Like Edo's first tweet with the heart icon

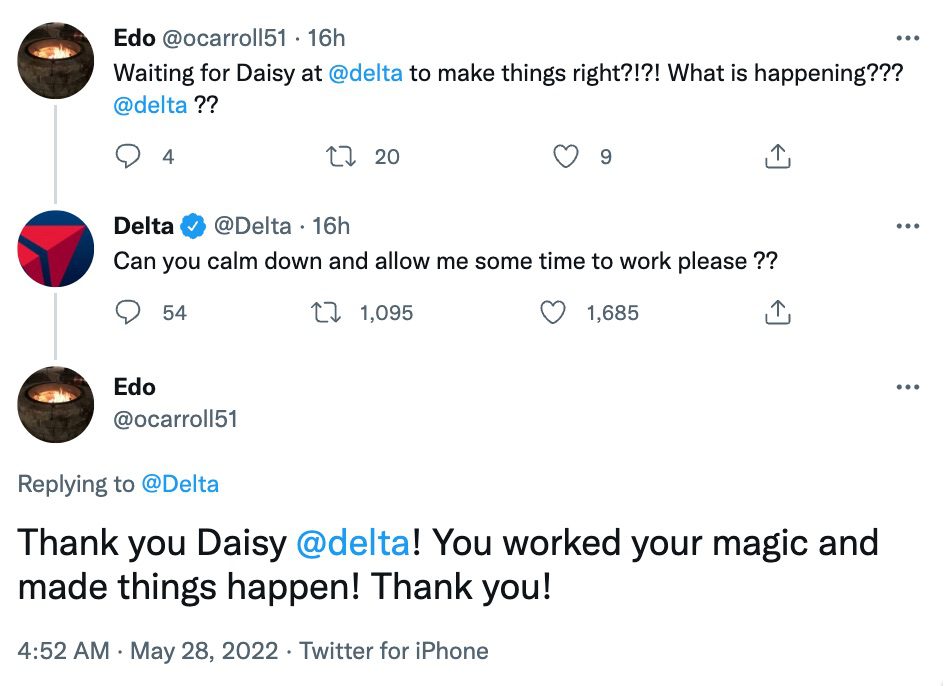[x=565, y=156]
